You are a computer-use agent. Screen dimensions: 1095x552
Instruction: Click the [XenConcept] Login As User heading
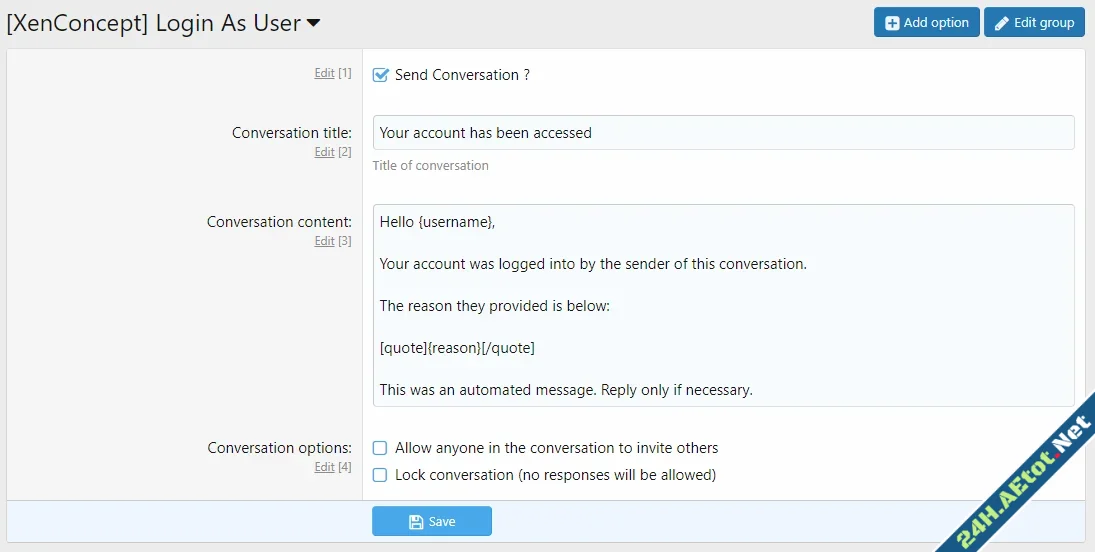click(153, 23)
